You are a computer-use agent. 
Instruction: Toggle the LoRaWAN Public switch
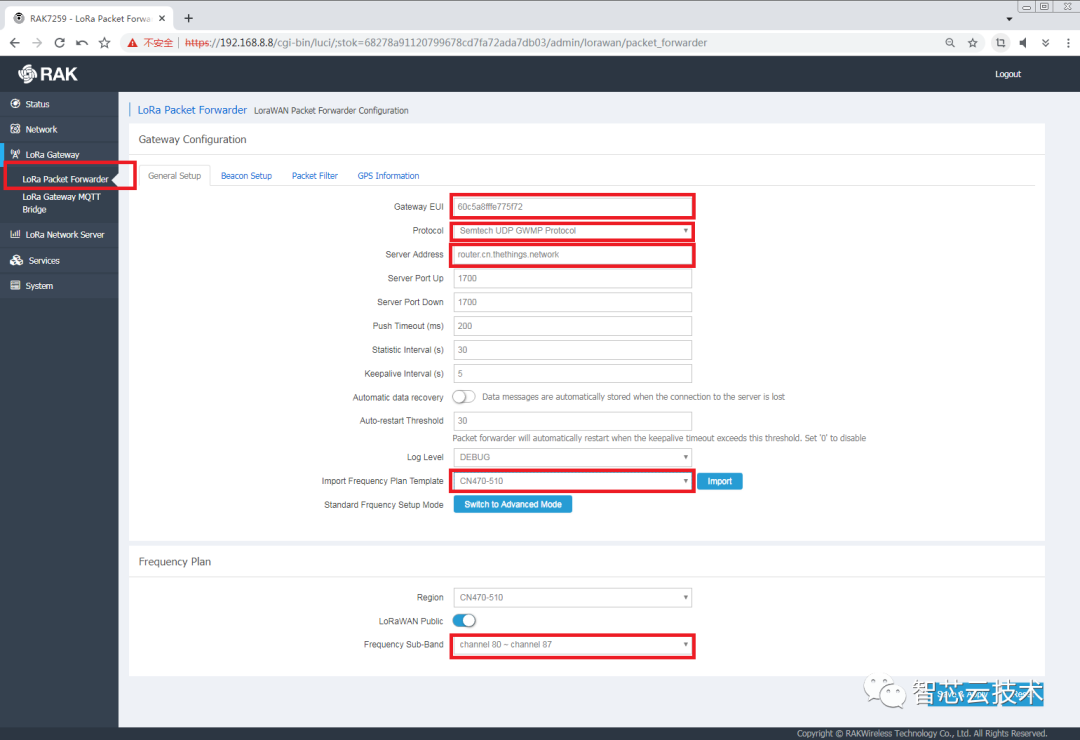[464, 621]
